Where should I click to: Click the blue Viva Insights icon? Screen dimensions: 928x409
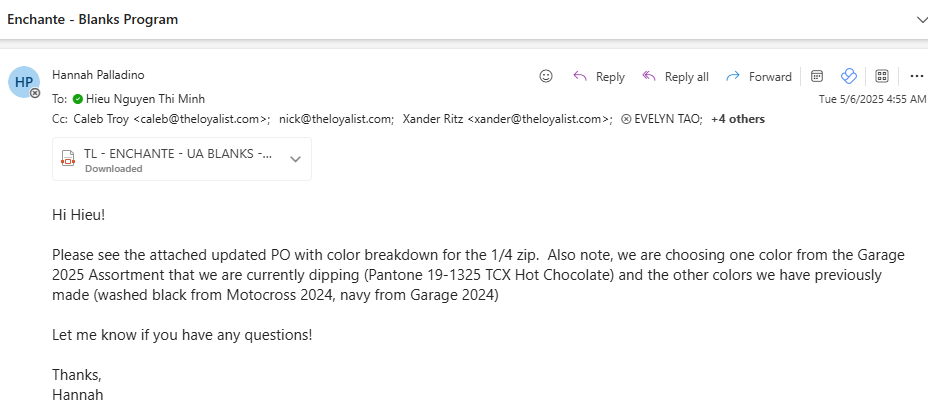click(x=849, y=76)
